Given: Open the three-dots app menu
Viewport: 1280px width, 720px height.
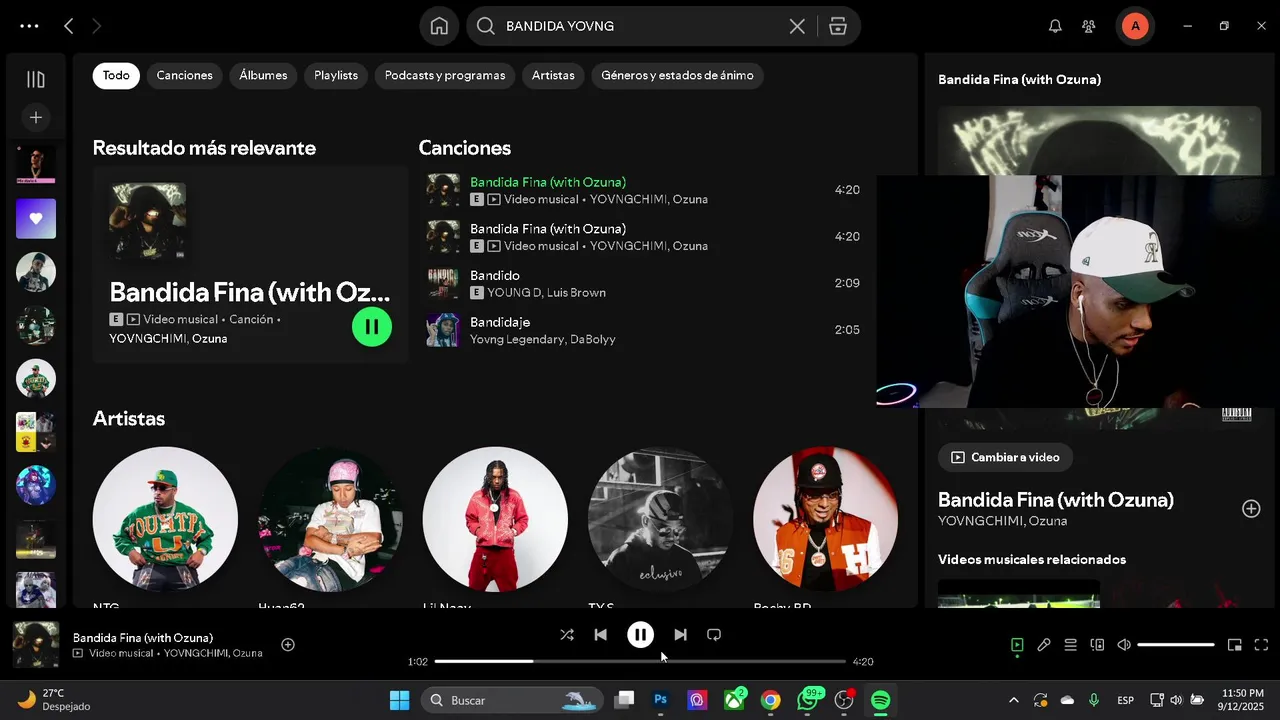Looking at the screenshot, I should 29,27.
